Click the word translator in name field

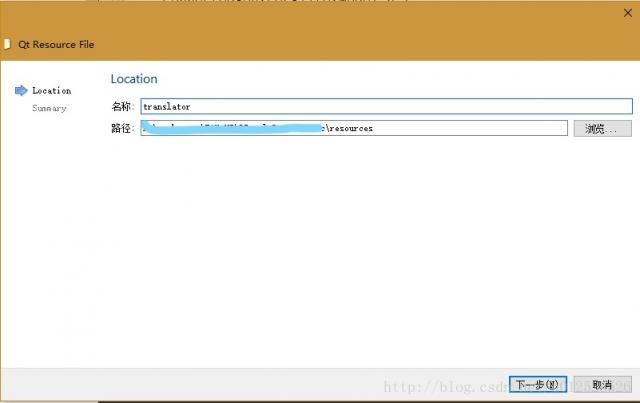(167, 106)
